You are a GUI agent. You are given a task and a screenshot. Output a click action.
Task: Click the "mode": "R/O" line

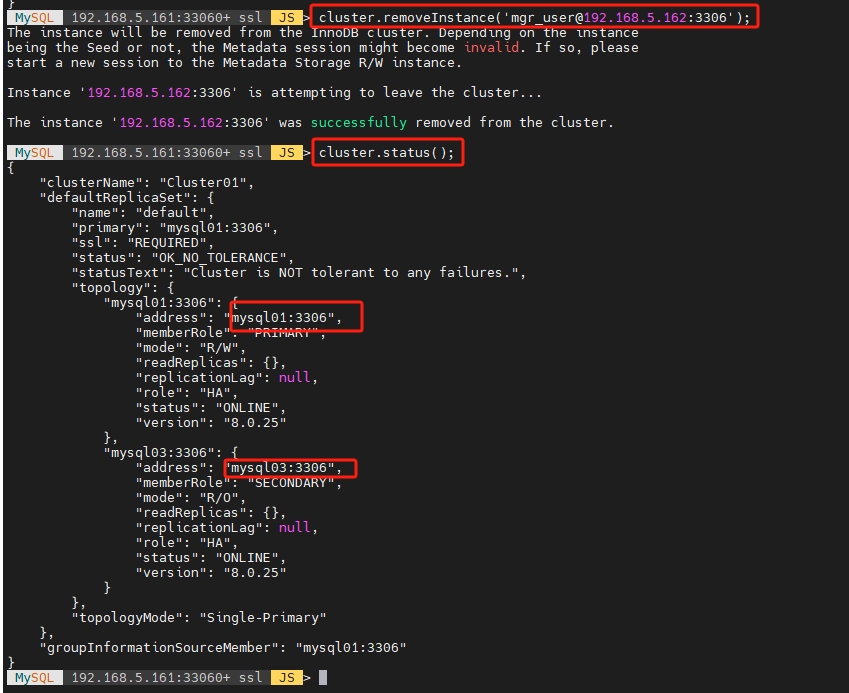[191, 497]
